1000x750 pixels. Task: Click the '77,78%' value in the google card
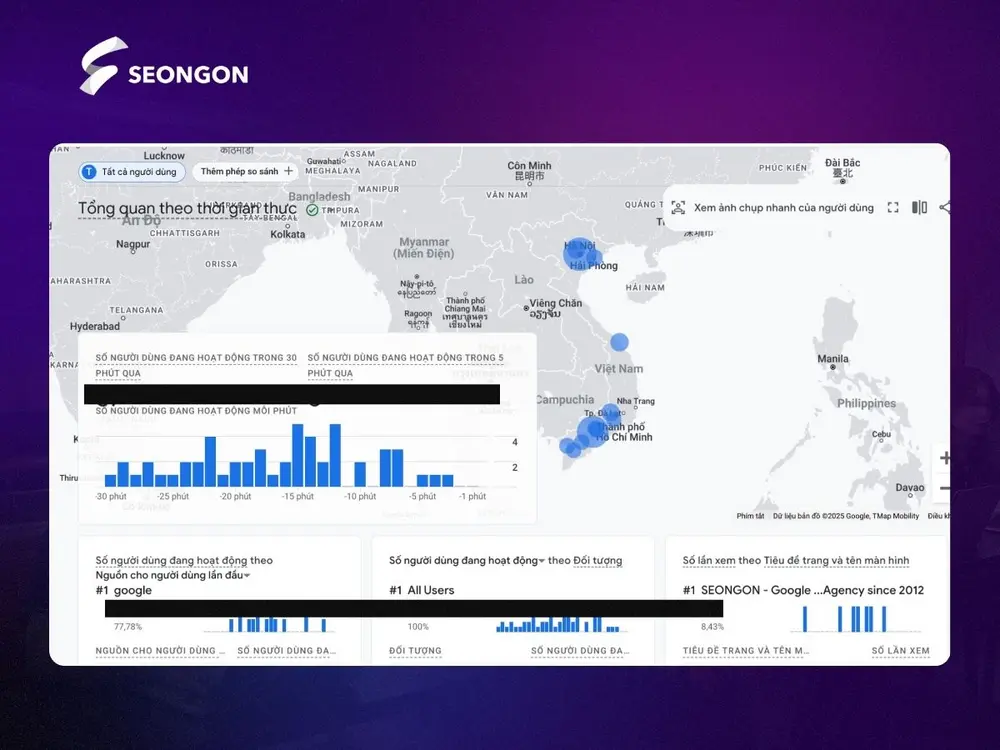pos(128,627)
